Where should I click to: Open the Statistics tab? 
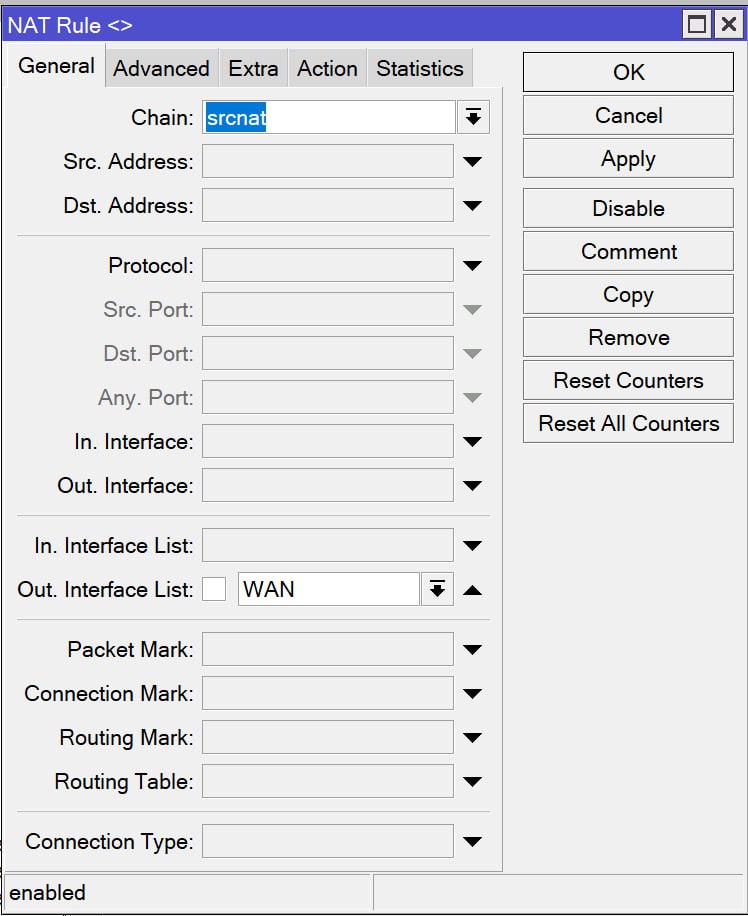pyautogui.click(x=420, y=68)
